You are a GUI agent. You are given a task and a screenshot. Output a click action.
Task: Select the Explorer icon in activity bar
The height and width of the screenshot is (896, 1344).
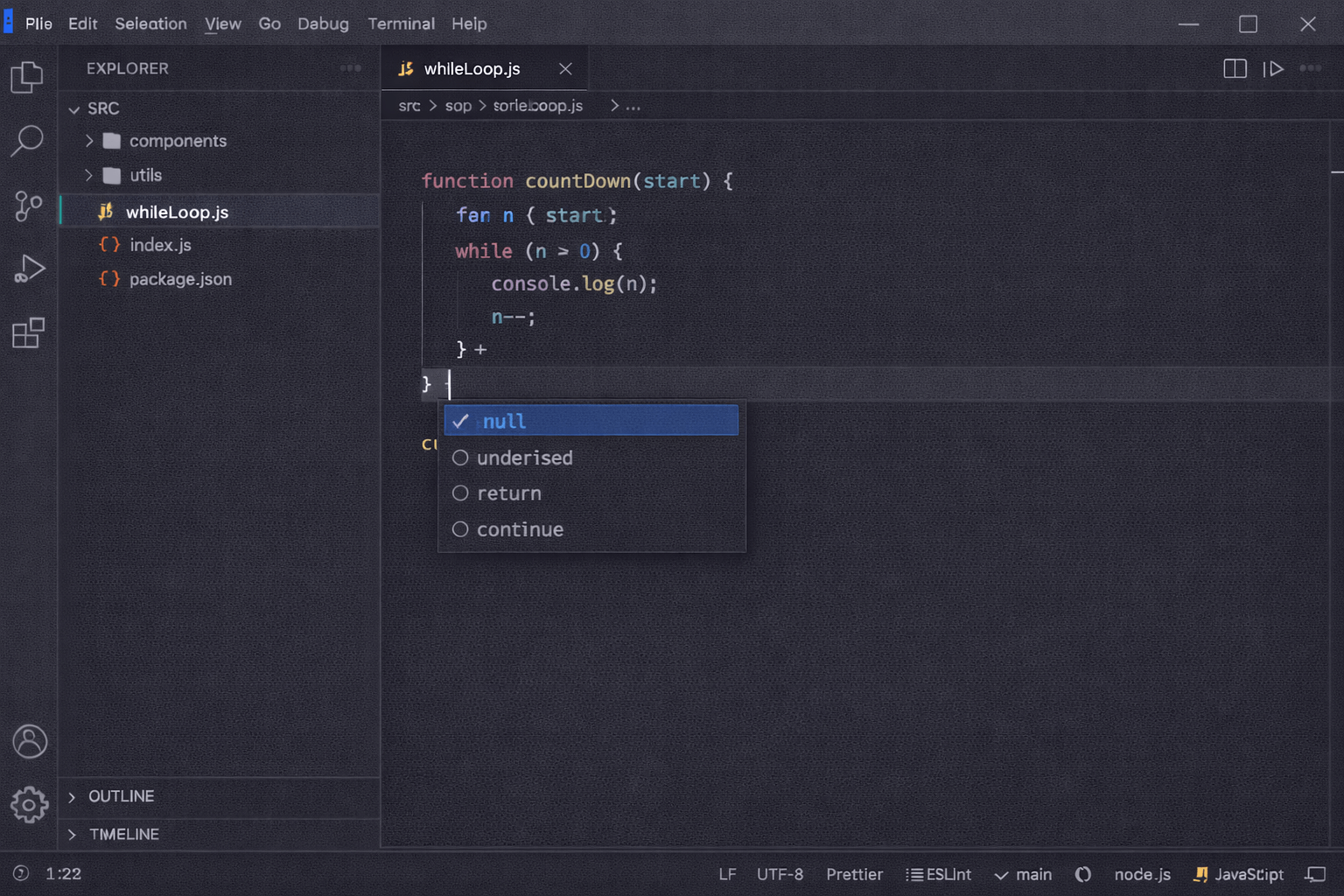tap(27, 77)
